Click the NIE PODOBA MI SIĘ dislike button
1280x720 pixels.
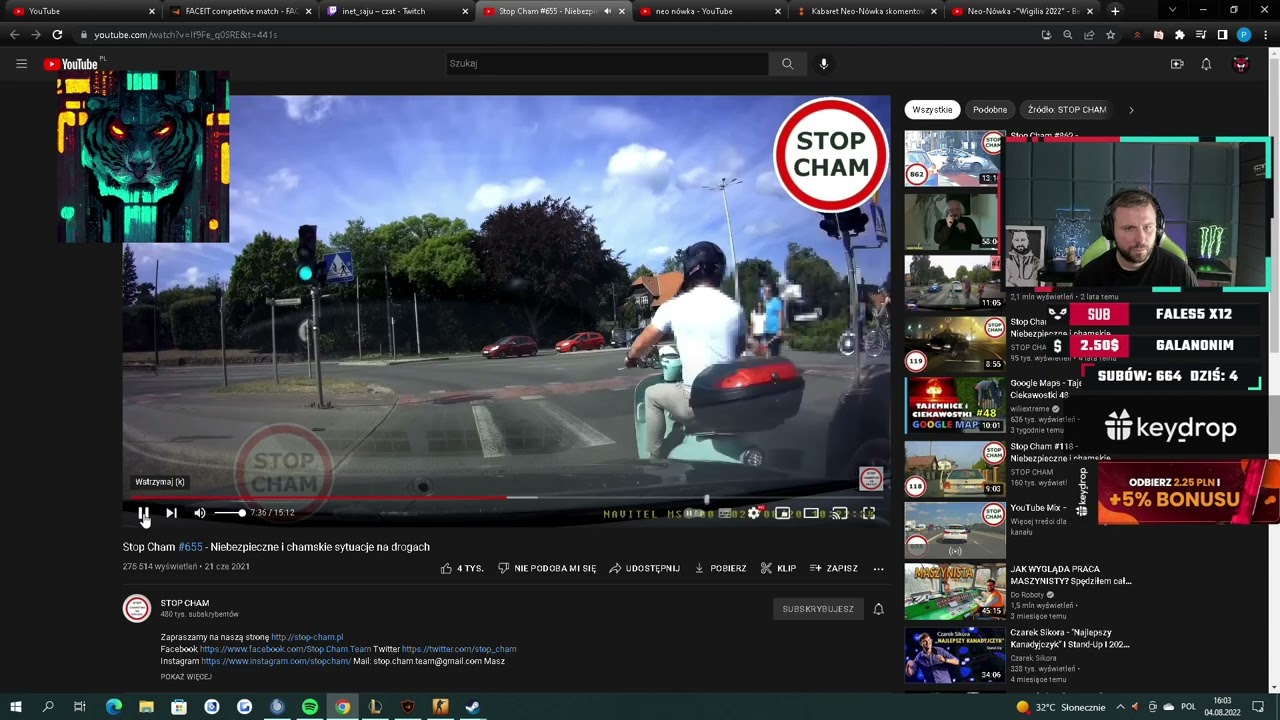pos(546,568)
